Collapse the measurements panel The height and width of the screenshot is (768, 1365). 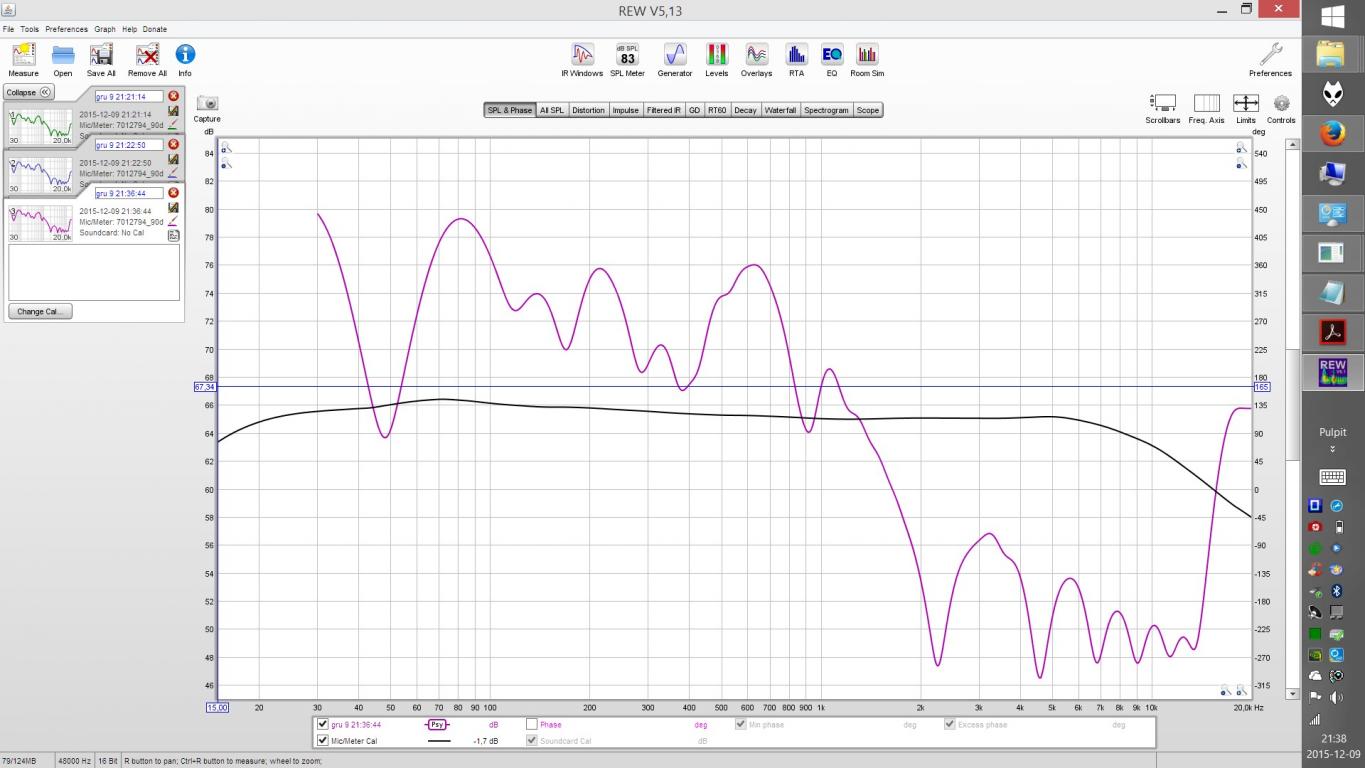click(28, 92)
